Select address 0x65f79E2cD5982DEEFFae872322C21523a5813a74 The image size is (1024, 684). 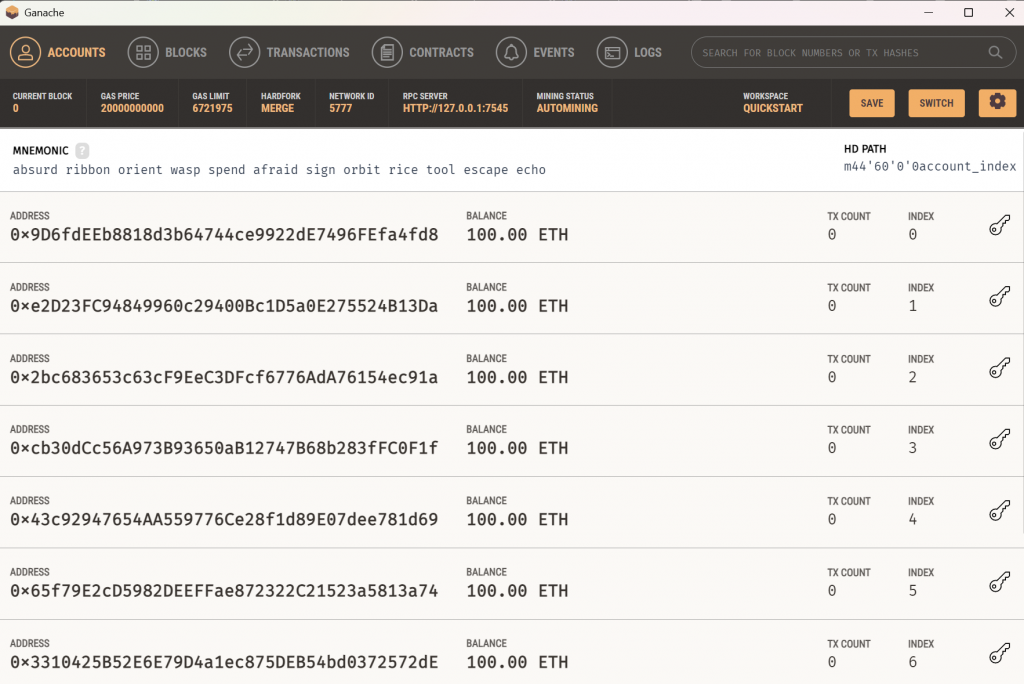click(x=224, y=591)
